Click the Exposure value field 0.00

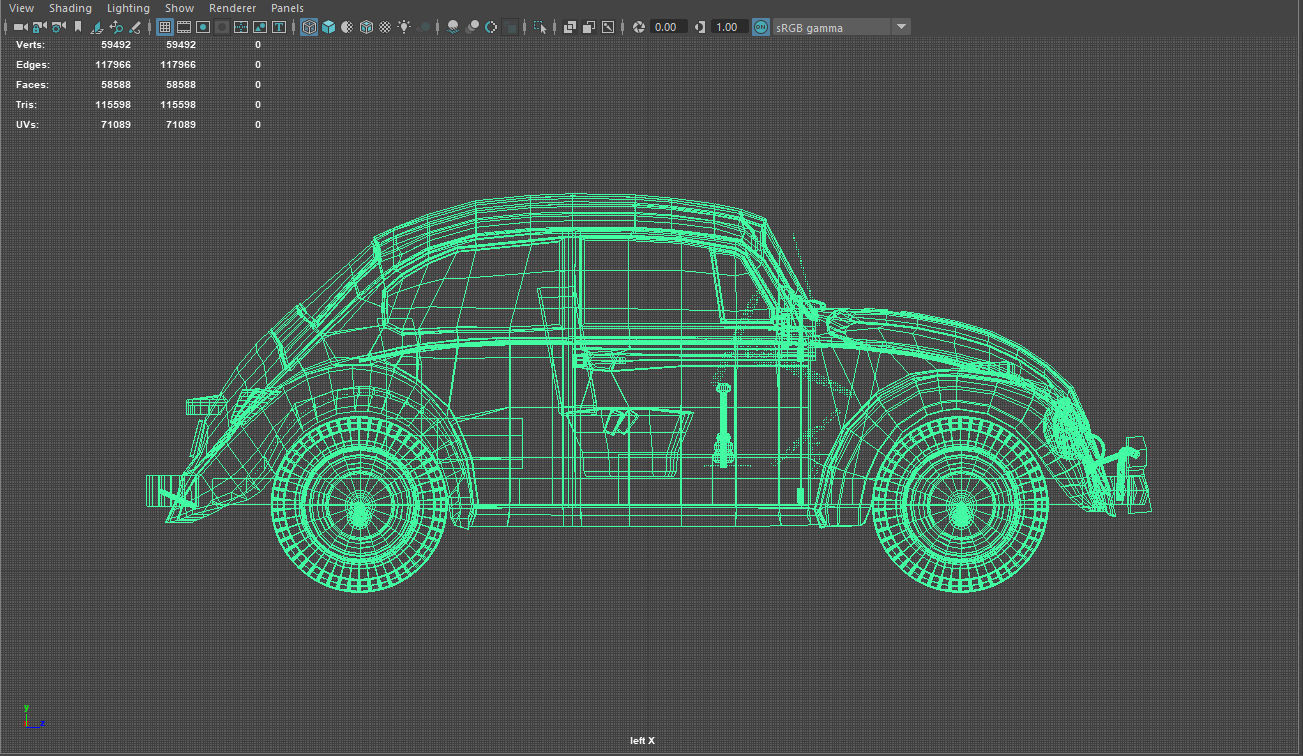coord(669,27)
